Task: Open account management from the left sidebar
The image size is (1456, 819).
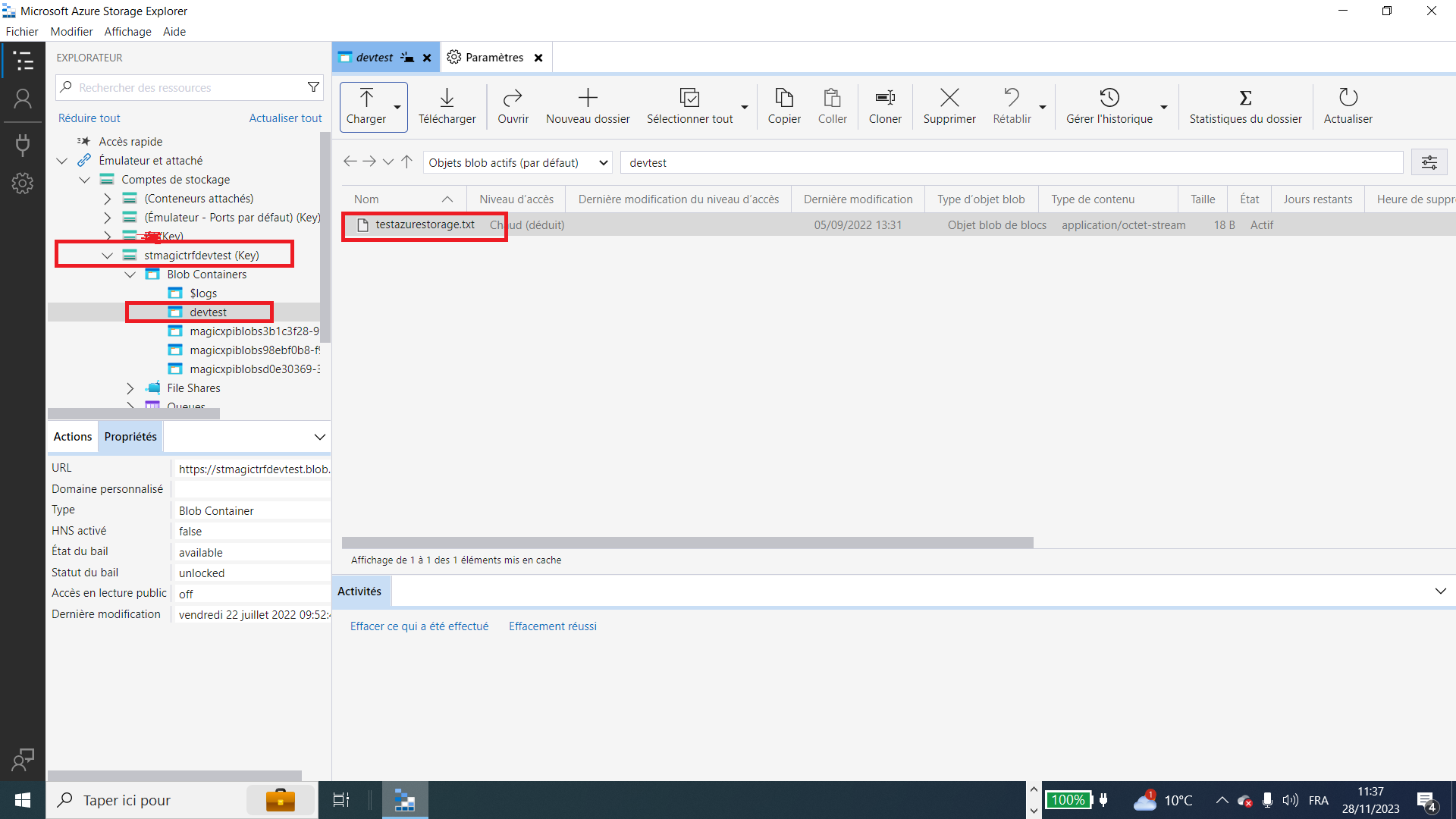Action: 23,99
